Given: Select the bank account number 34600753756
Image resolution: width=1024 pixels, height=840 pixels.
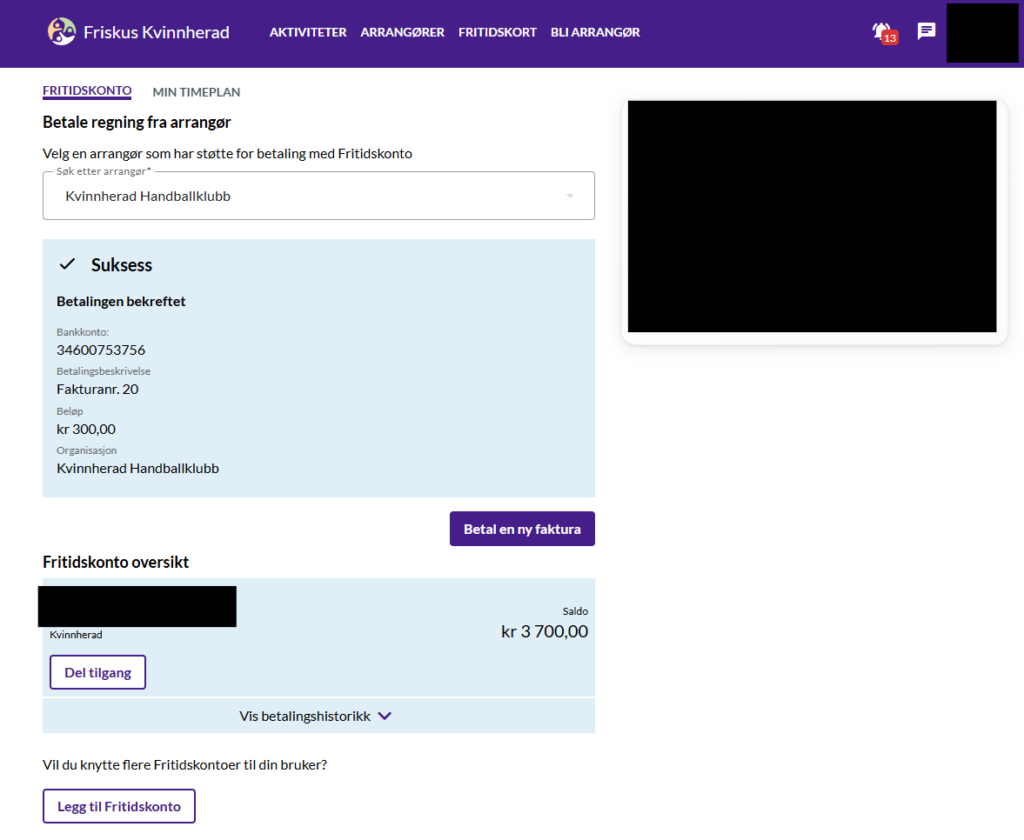Looking at the screenshot, I should pos(101,350).
